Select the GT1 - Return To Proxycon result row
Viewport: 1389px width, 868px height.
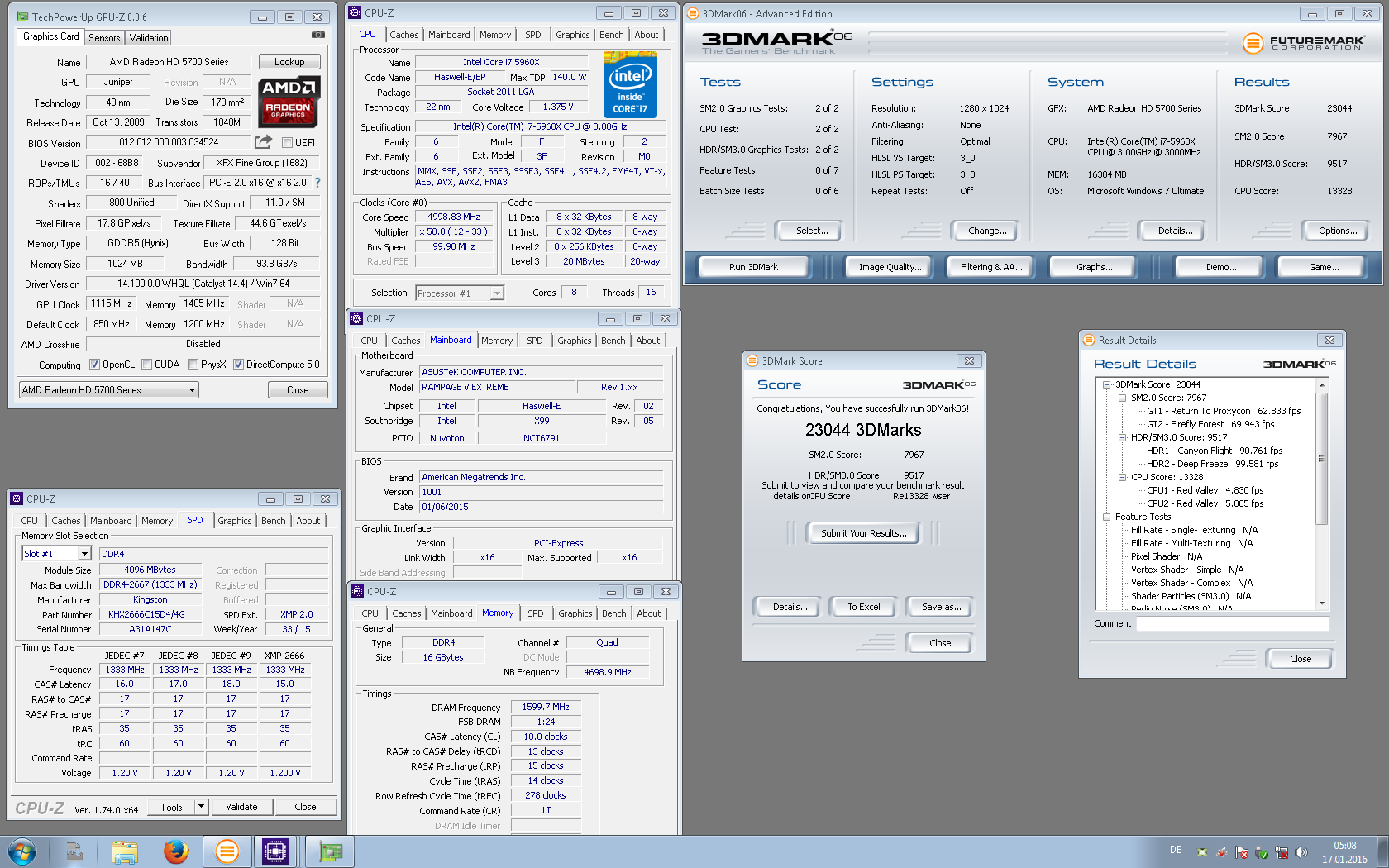click(1224, 411)
